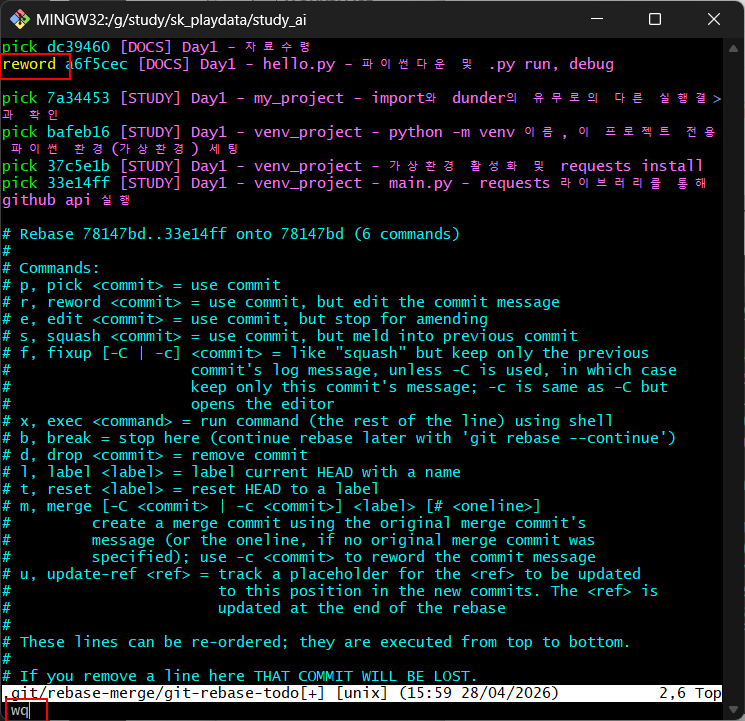This screenshot has width=745, height=721.
Task: Click the 'd, drop <commit>' help line
Action: pyautogui.click(x=155, y=455)
